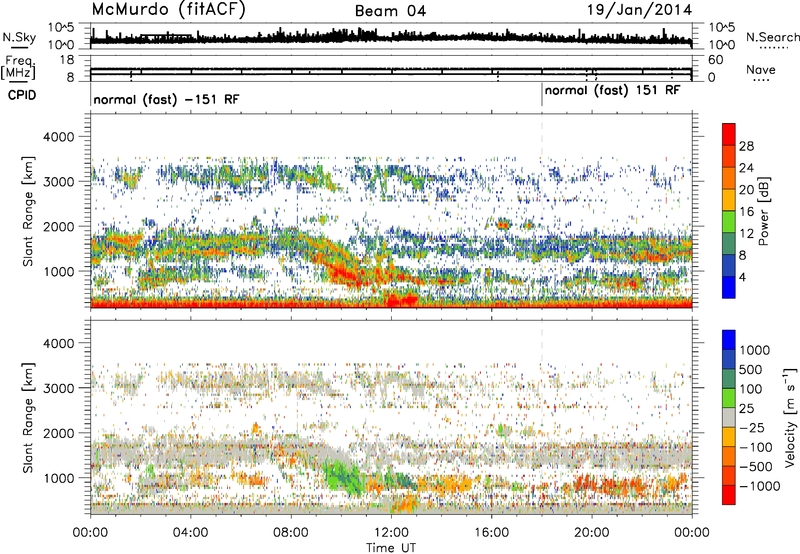Click the Power [dB] colorbar title
This screenshot has height=554, width=800.
(764, 211)
